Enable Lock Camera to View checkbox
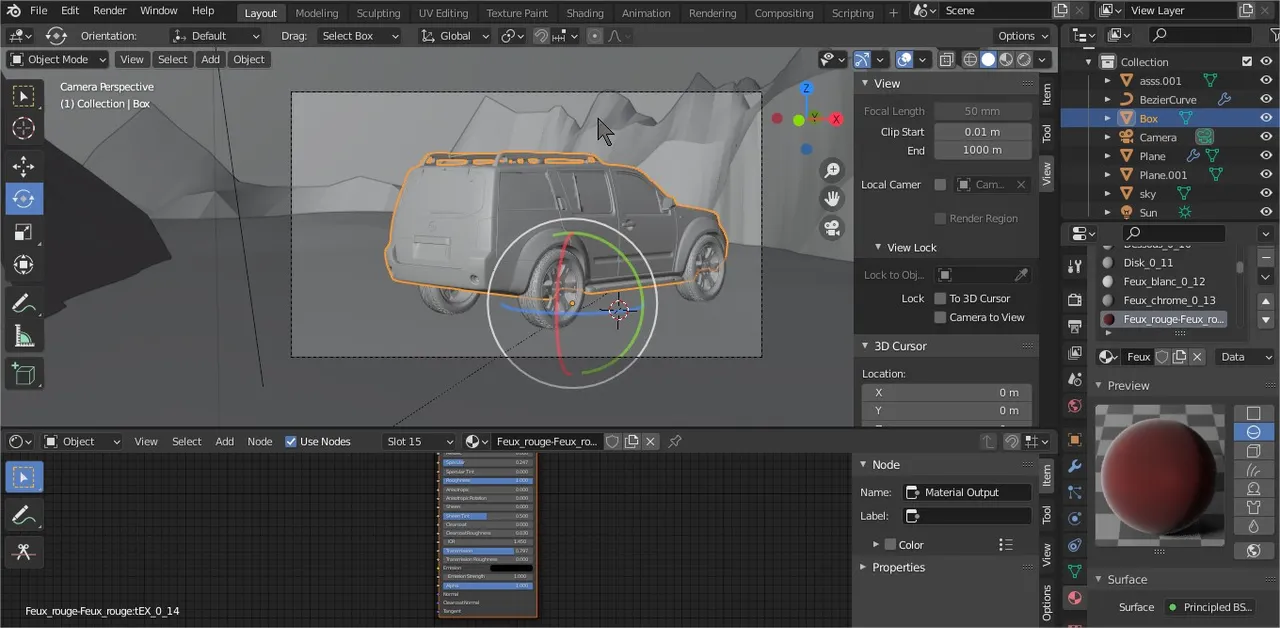 pyautogui.click(x=940, y=317)
